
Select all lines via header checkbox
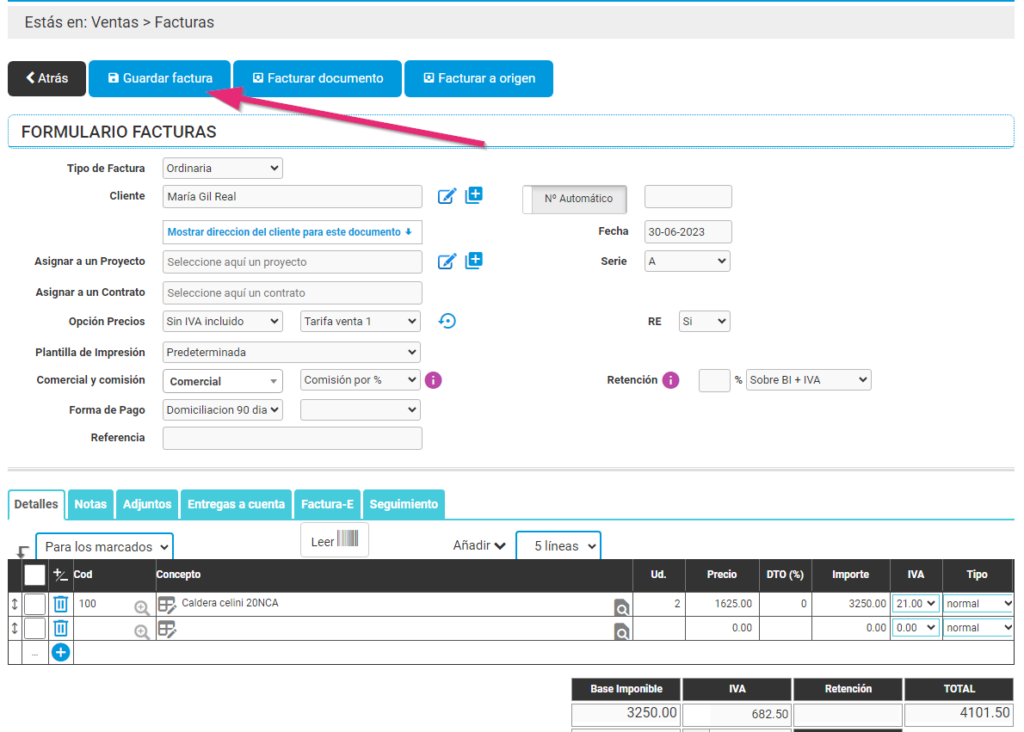[x=37, y=574]
